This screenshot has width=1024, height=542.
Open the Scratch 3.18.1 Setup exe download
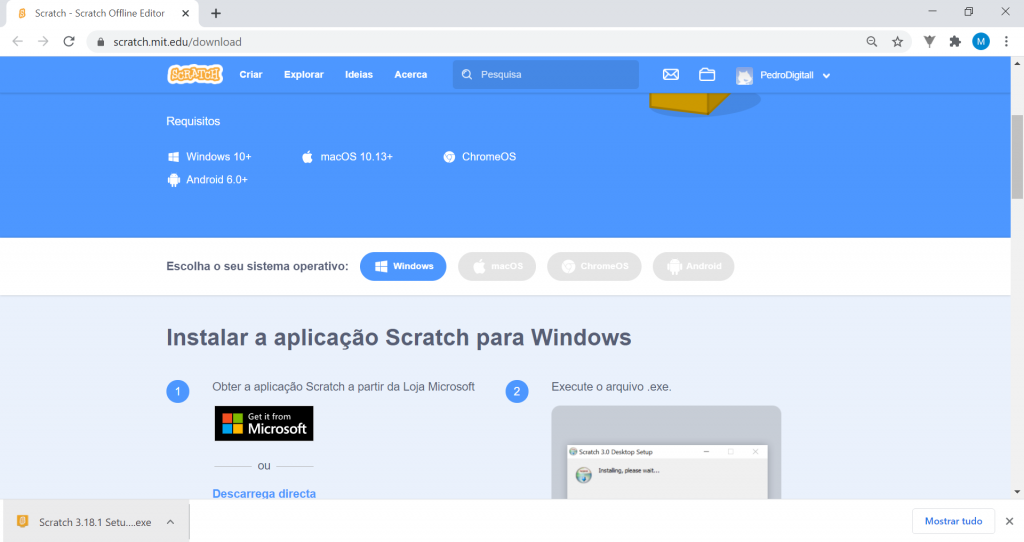(95, 522)
